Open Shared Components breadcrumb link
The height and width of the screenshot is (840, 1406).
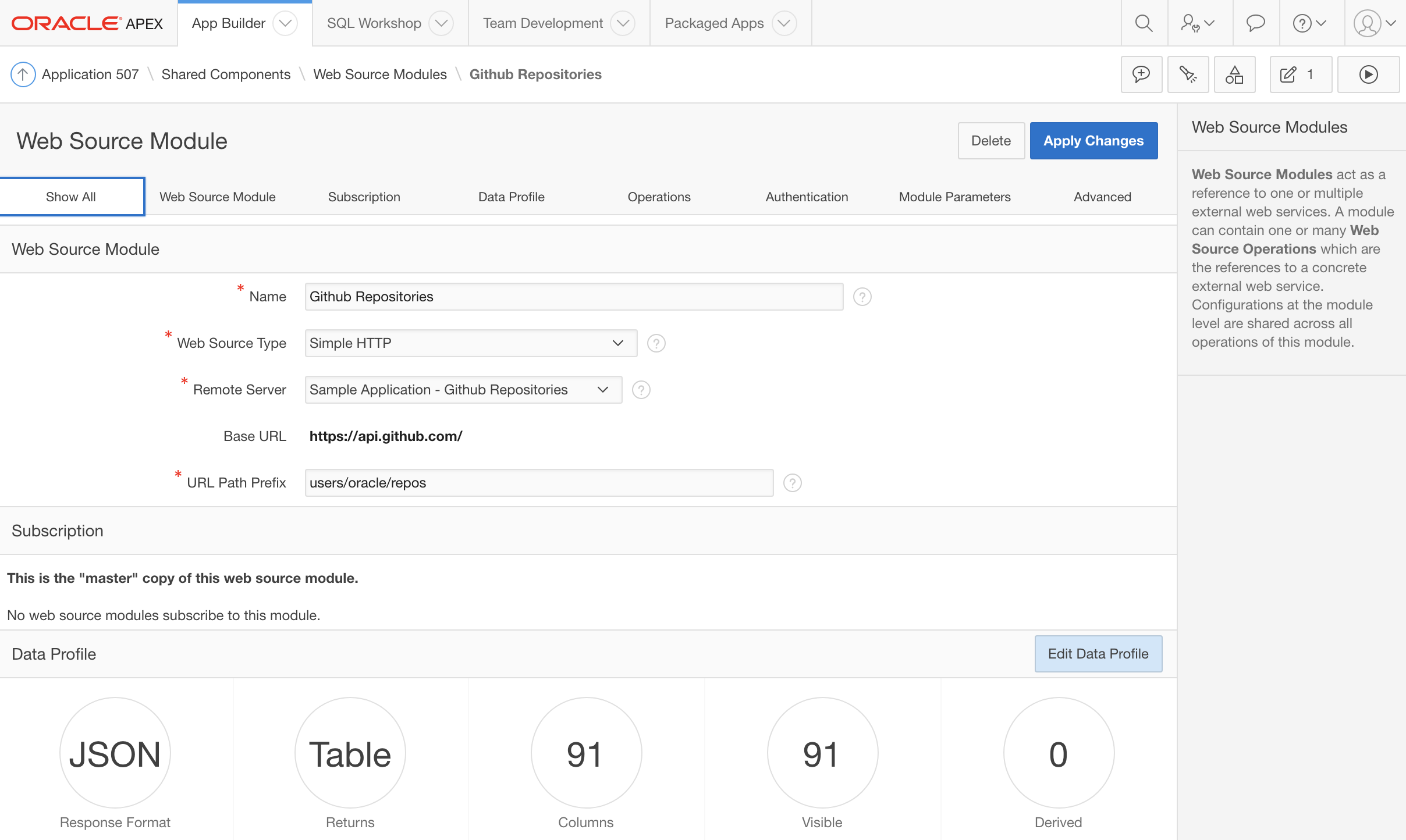coord(226,74)
